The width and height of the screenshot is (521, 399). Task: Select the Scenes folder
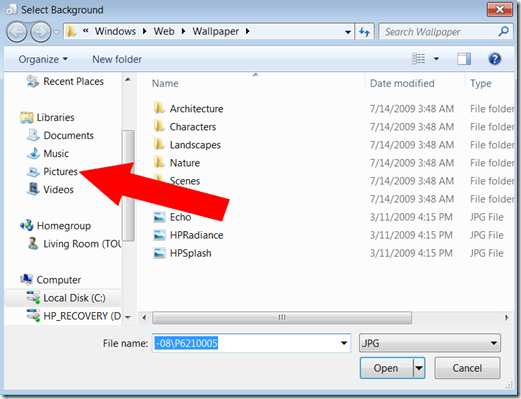tap(185, 181)
